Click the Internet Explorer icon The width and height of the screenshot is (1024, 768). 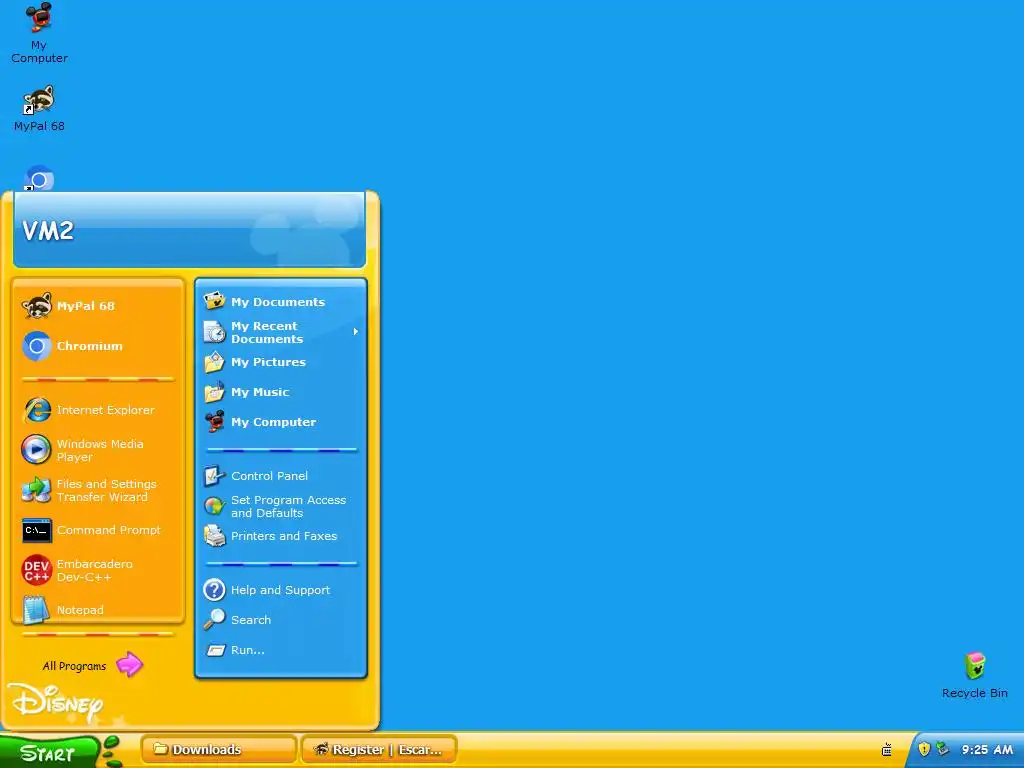click(x=37, y=410)
